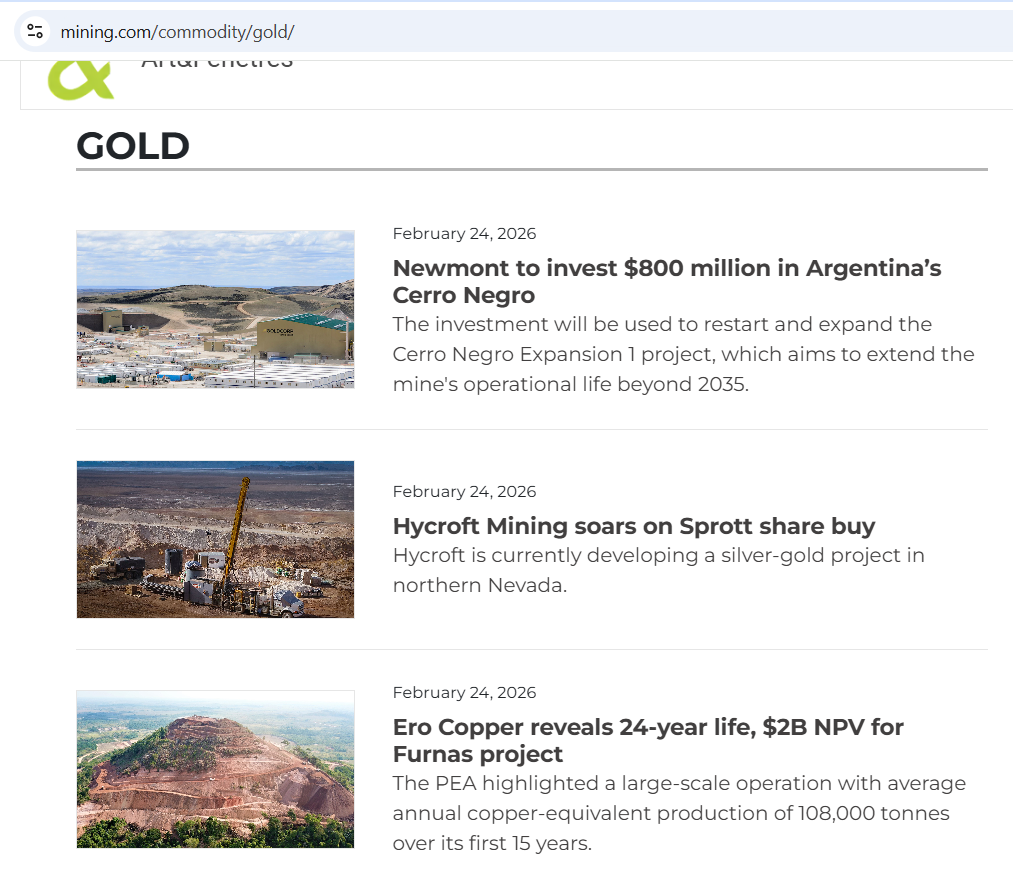Click the 'commodity/gold/' path in the URL
The image size is (1013, 872).
225,32
